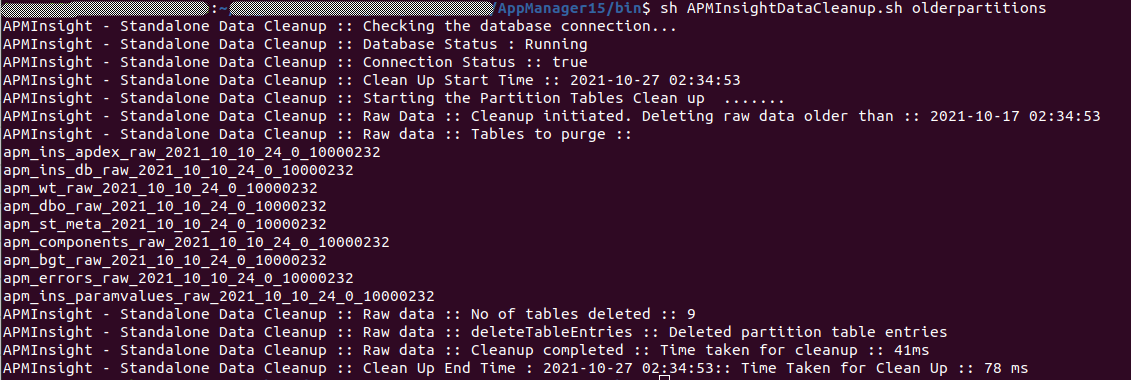Click the apm_components_raw table name line
This screenshot has width=1131, height=380.
pos(196,242)
